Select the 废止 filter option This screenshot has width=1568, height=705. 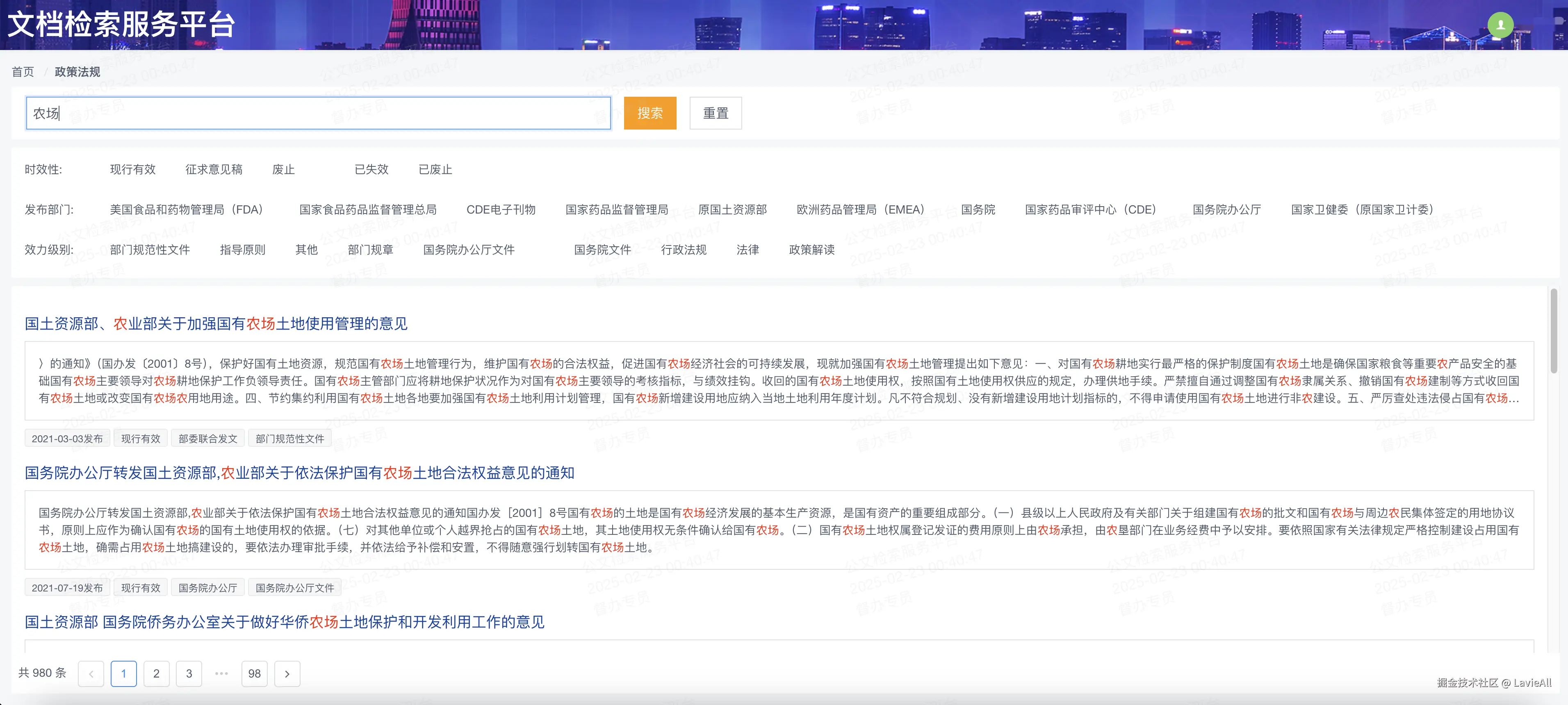tap(284, 170)
